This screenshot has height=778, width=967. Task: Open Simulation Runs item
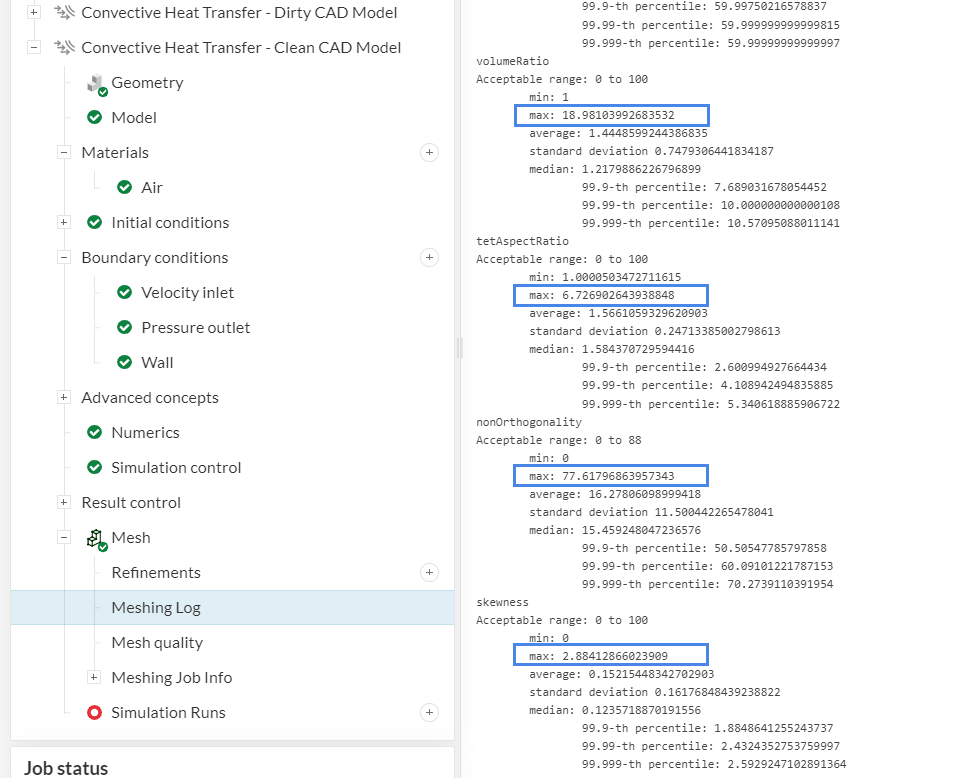pos(168,713)
